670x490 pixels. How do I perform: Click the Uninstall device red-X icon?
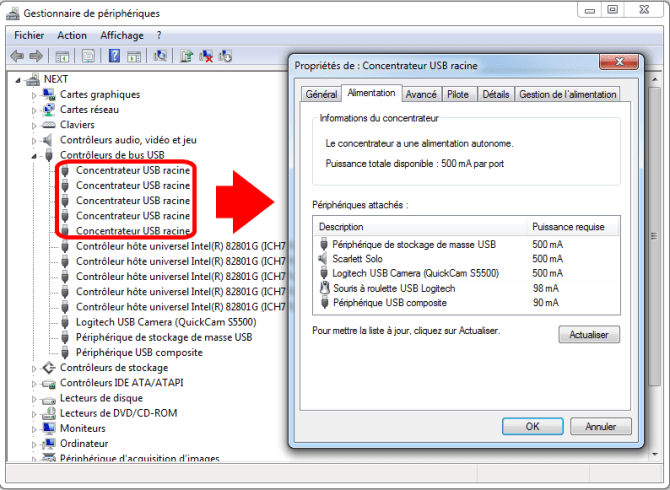tap(206, 56)
